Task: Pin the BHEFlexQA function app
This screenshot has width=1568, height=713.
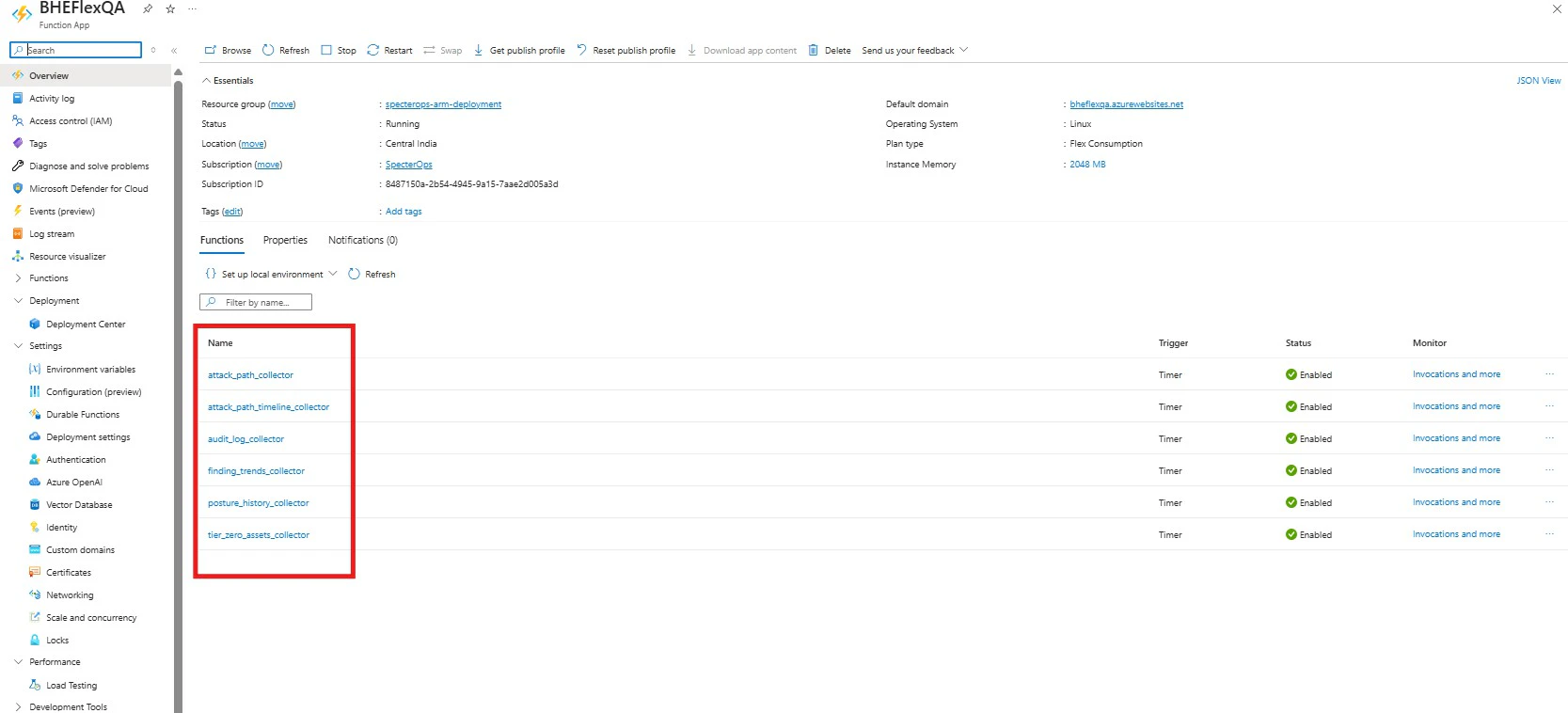Action: [x=148, y=8]
